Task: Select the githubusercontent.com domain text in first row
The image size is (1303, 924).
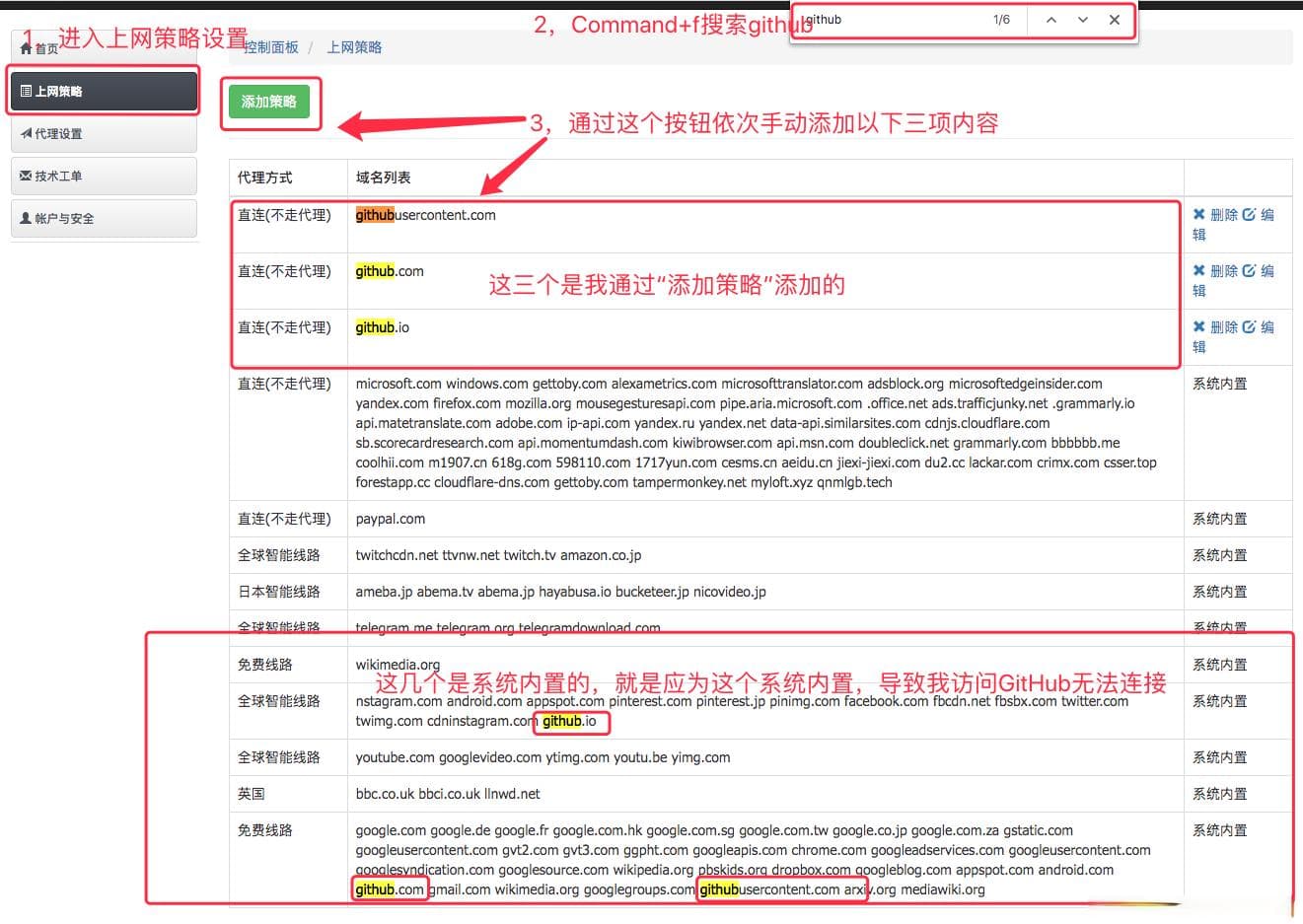Action: [x=426, y=215]
